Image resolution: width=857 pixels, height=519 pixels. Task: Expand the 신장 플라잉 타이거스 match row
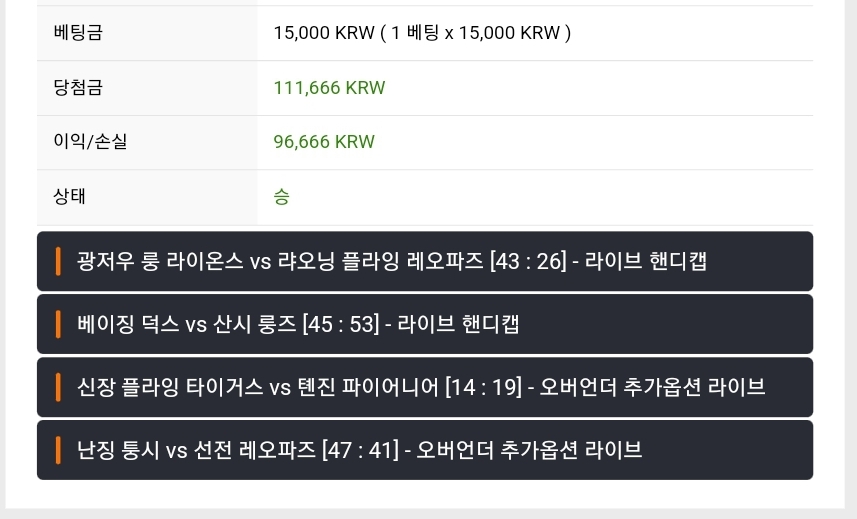tap(425, 387)
